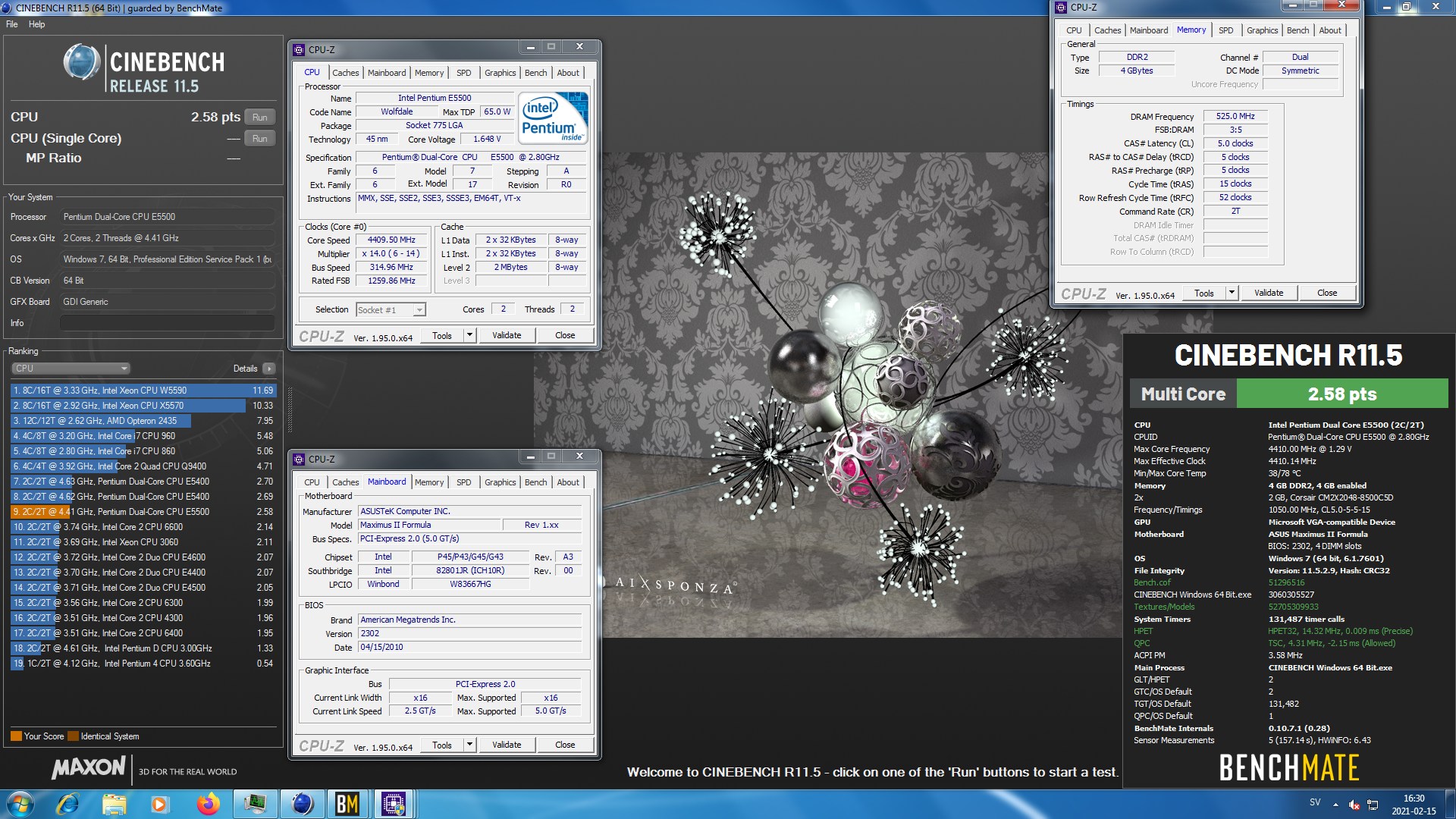Click the Core Speed value 4409.50 MHz

(391, 240)
